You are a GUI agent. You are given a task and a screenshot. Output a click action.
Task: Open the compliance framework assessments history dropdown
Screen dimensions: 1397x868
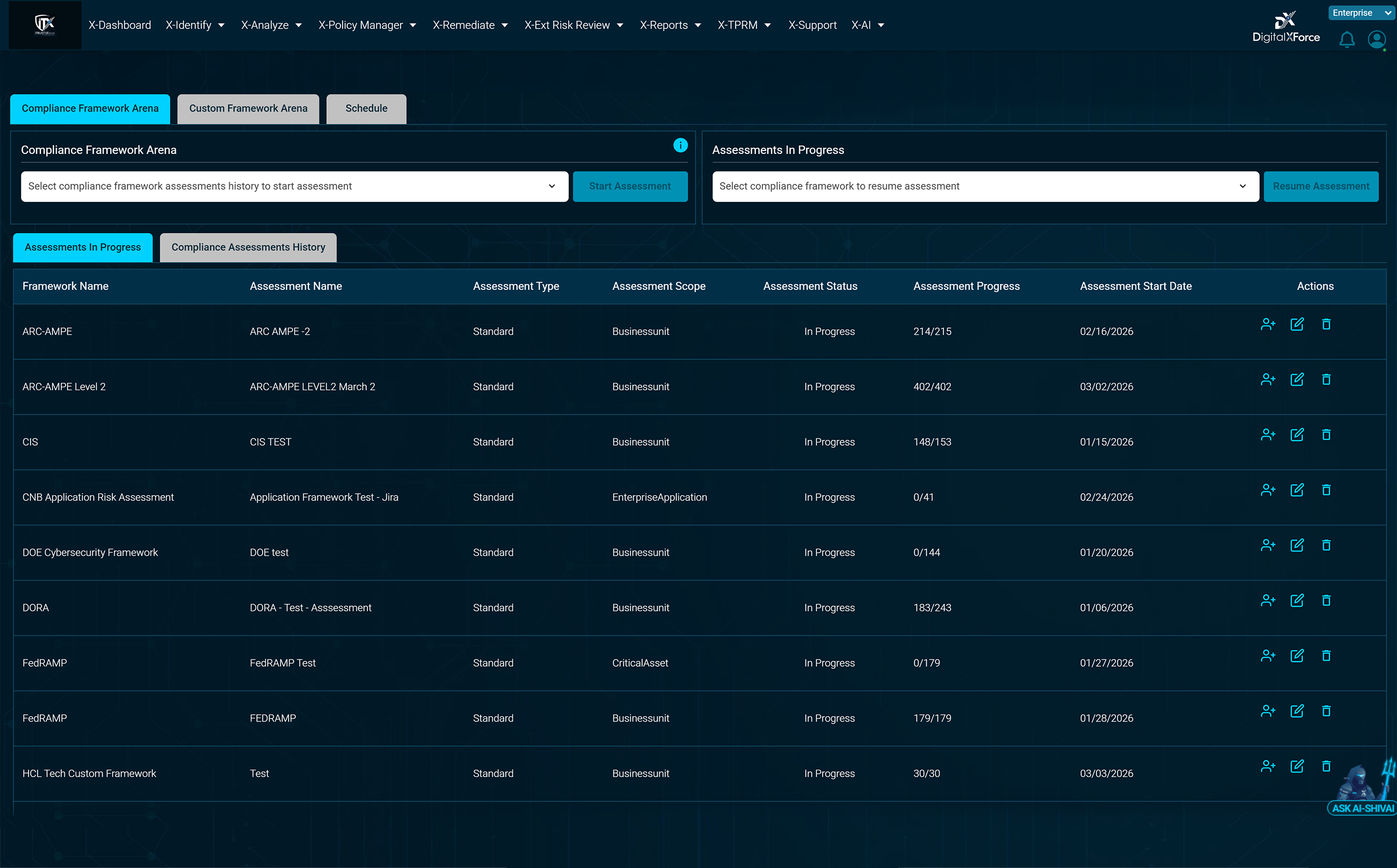pyautogui.click(x=294, y=186)
